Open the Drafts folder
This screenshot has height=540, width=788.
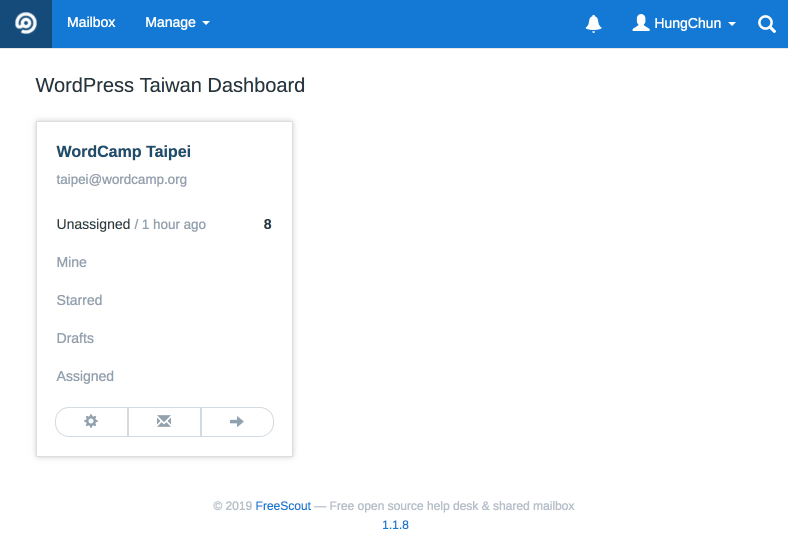75,338
